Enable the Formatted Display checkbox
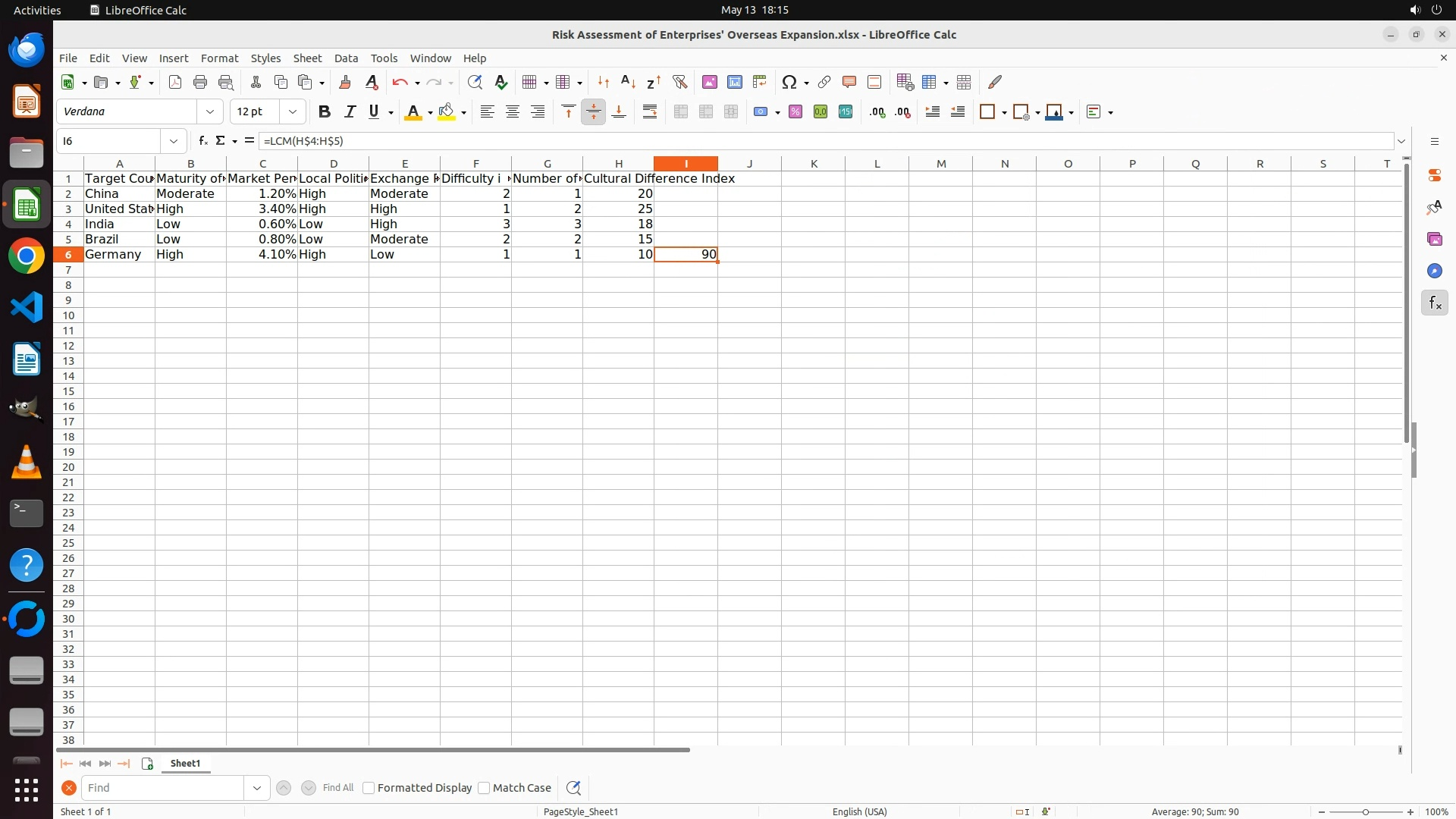 (369, 788)
